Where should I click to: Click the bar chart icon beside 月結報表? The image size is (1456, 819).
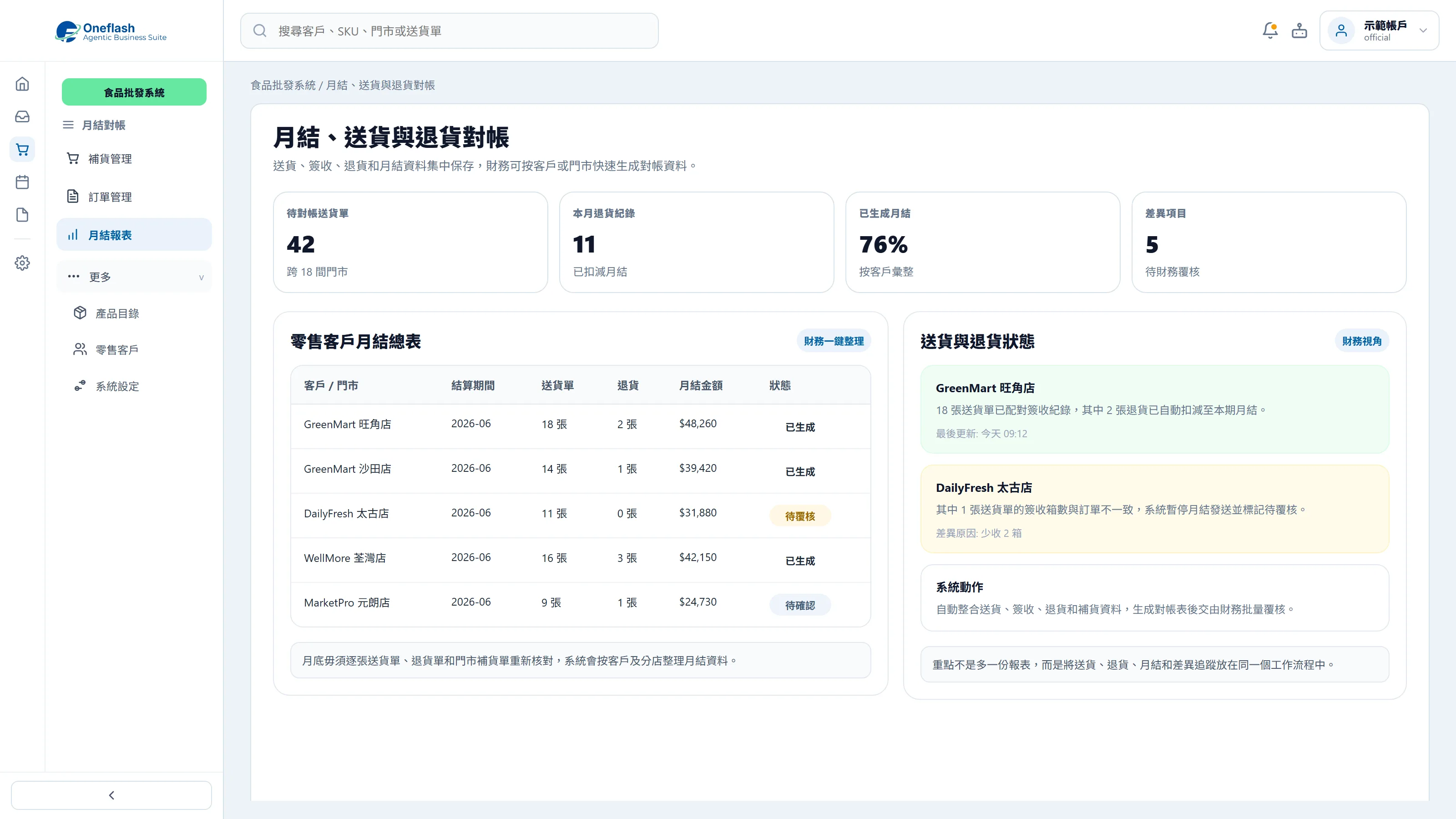point(73,235)
